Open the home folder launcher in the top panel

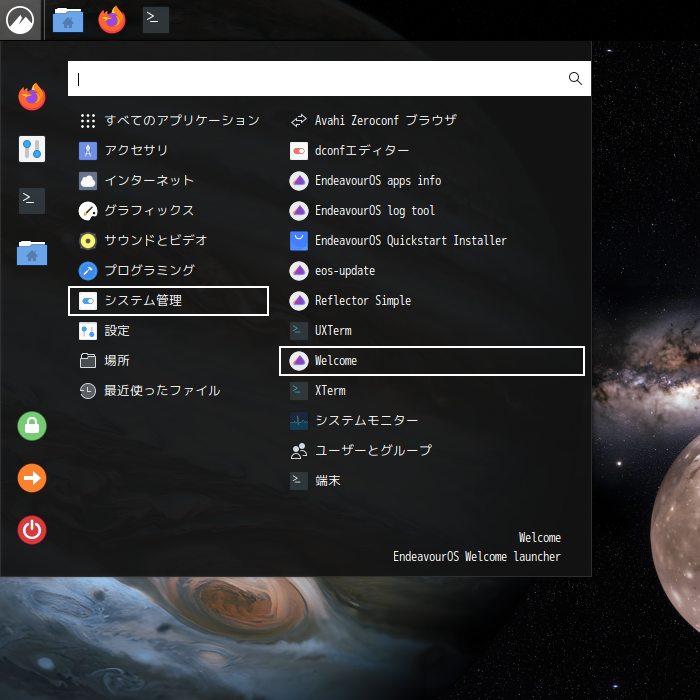tap(68, 20)
